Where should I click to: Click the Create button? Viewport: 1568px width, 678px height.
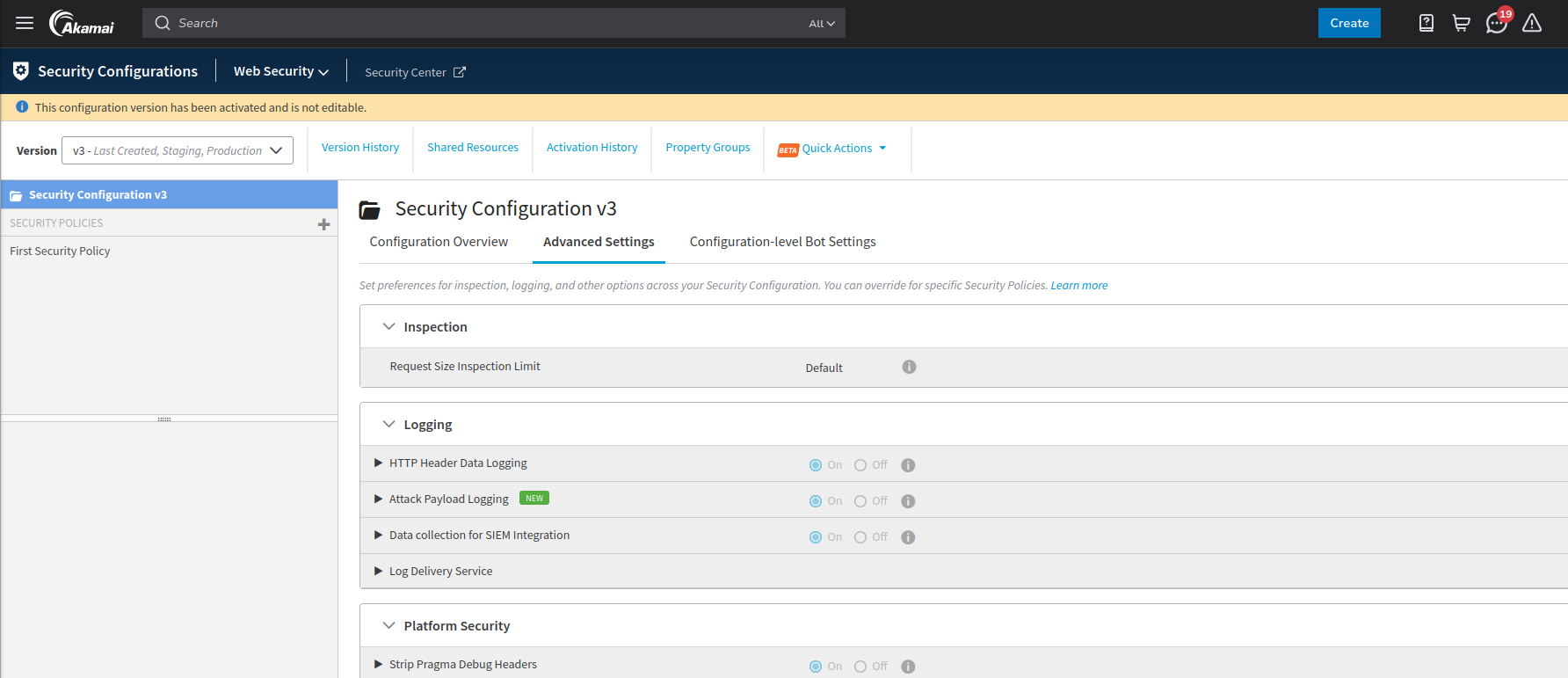coord(1349,23)
